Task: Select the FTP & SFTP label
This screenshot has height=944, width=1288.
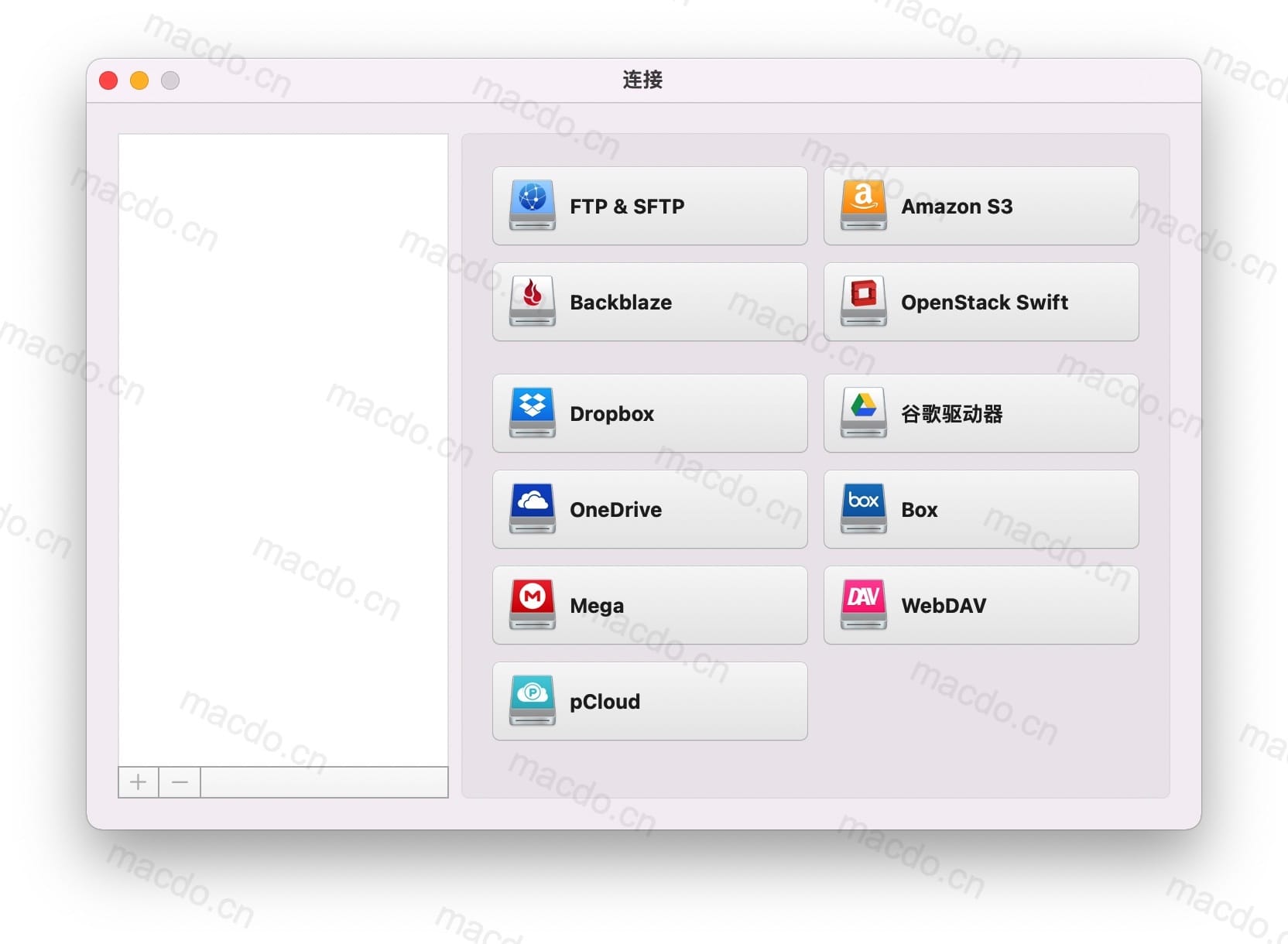Action: pyautogui.click(x=627, y=207)
